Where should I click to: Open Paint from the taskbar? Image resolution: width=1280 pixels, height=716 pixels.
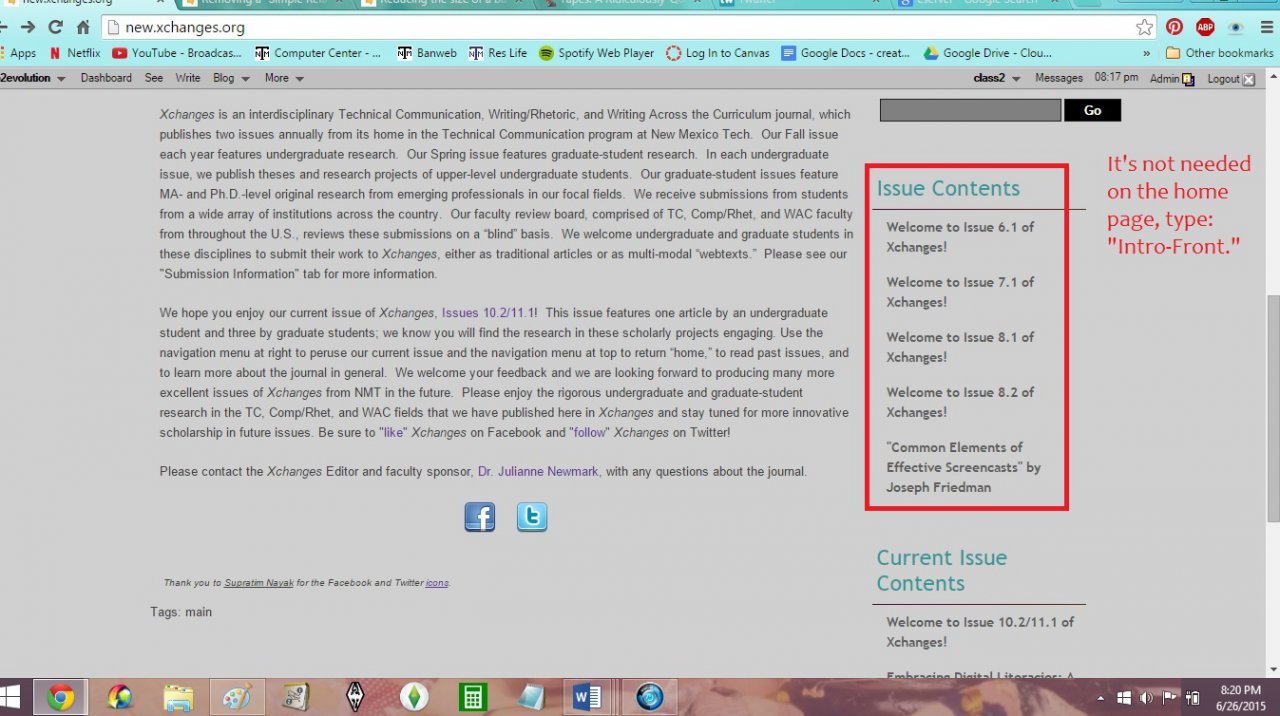pyautogui.click(x=237, y=697)
